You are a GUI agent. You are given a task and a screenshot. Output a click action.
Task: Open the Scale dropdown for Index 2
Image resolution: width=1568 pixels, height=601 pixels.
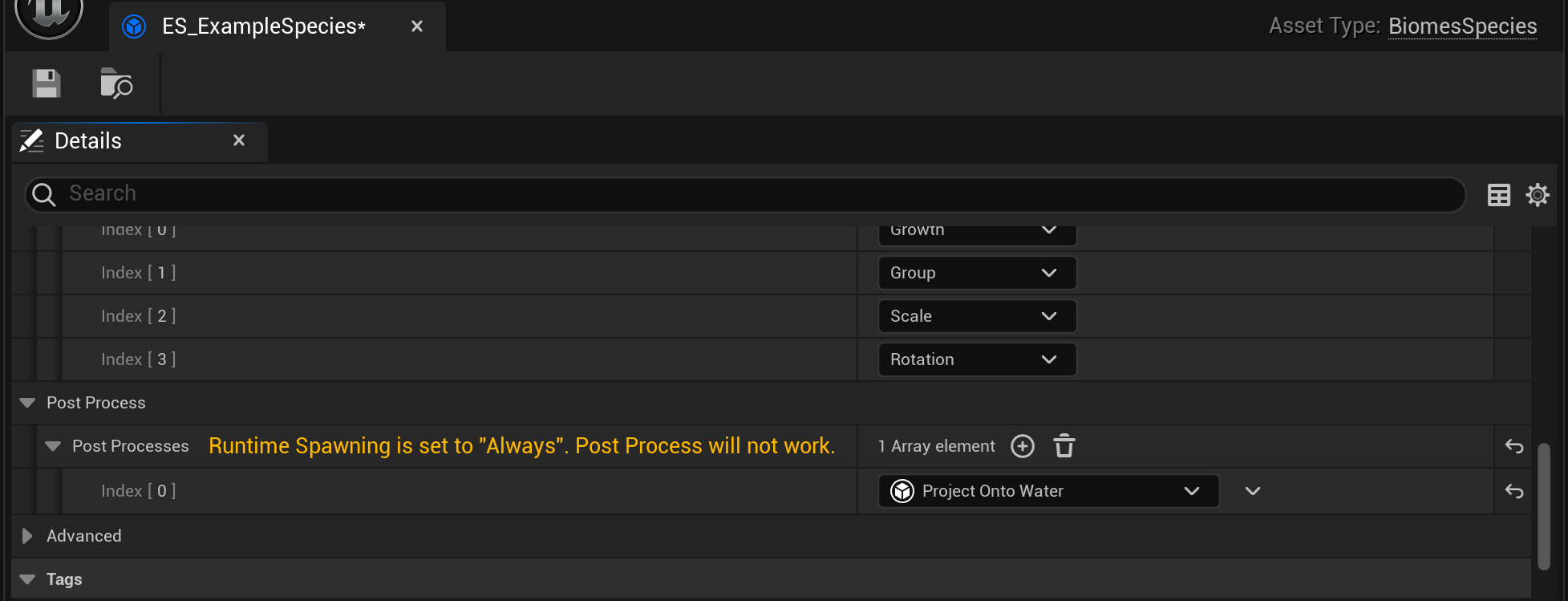click(976, 316)
